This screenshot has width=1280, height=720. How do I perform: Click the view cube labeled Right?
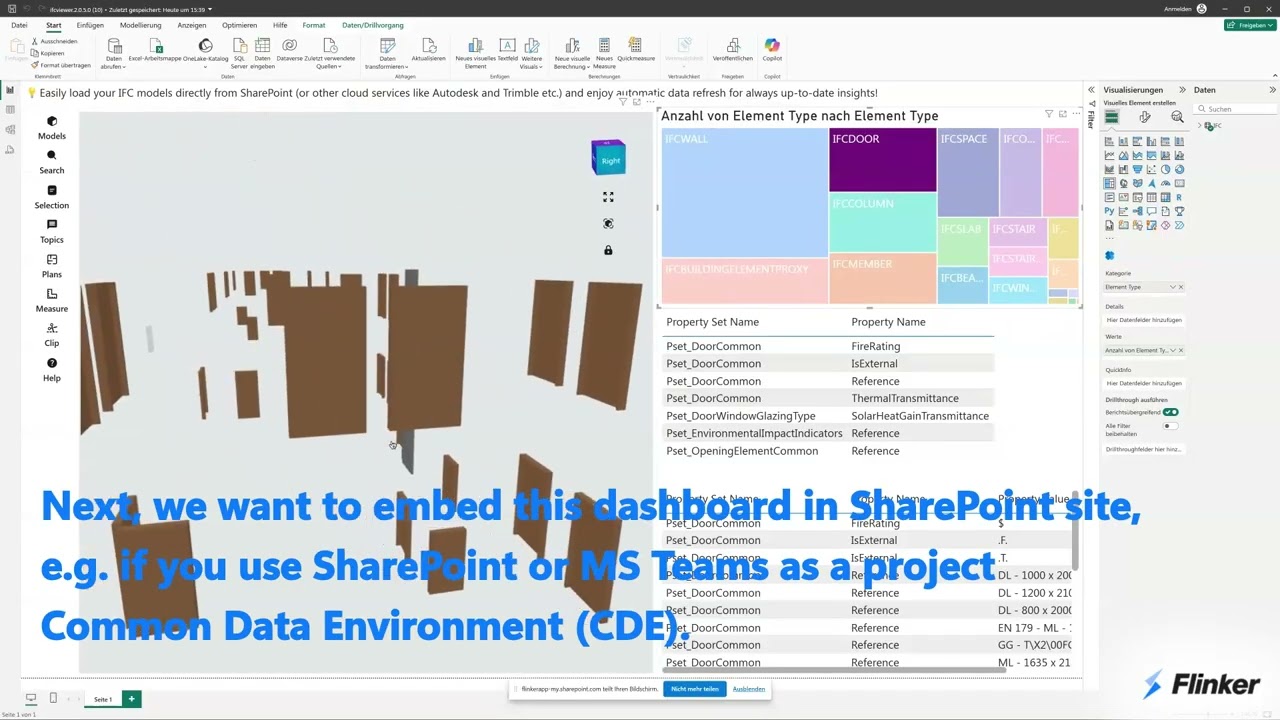[608, 158]
